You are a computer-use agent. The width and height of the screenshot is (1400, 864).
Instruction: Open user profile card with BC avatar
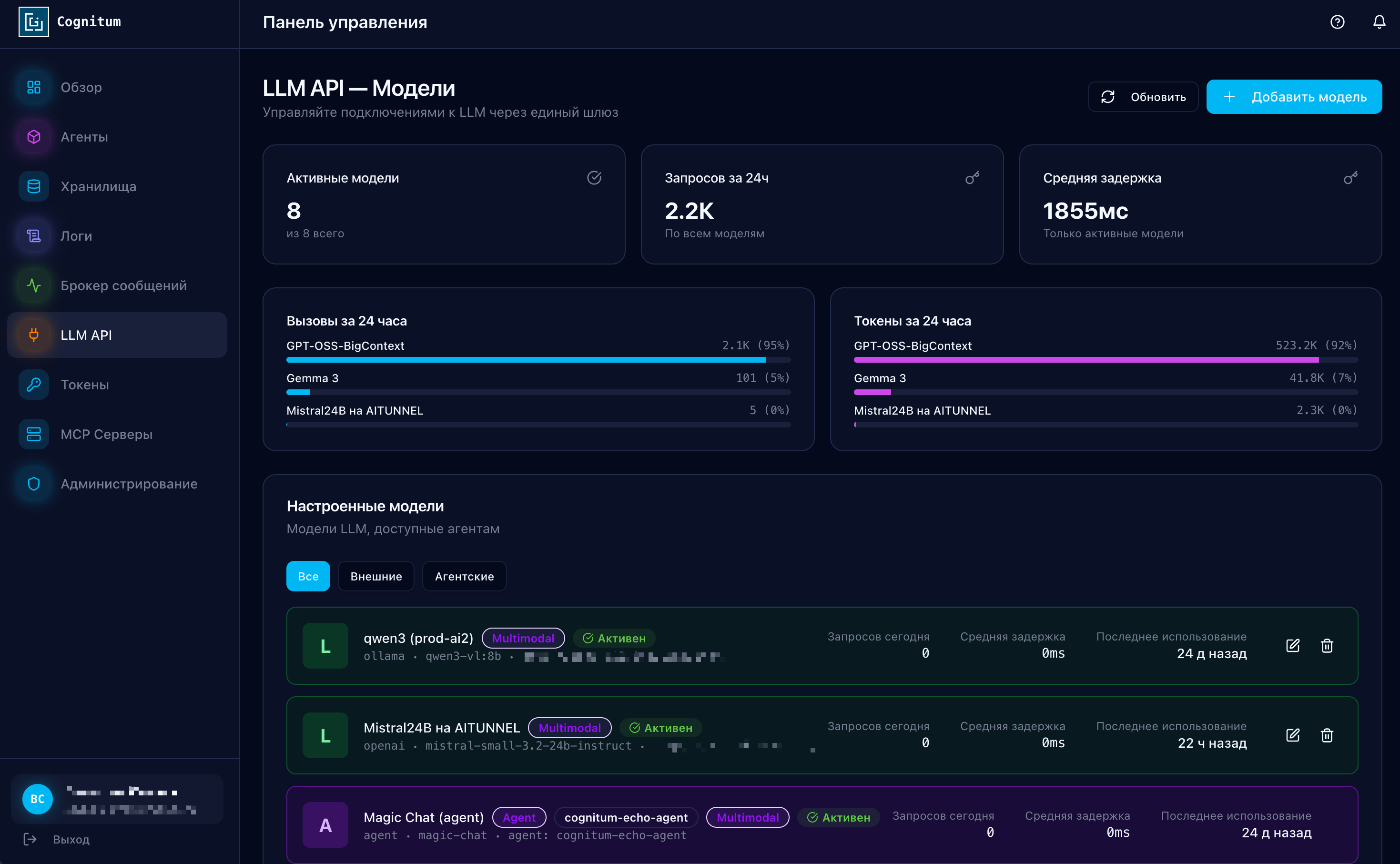pos(117,799)
